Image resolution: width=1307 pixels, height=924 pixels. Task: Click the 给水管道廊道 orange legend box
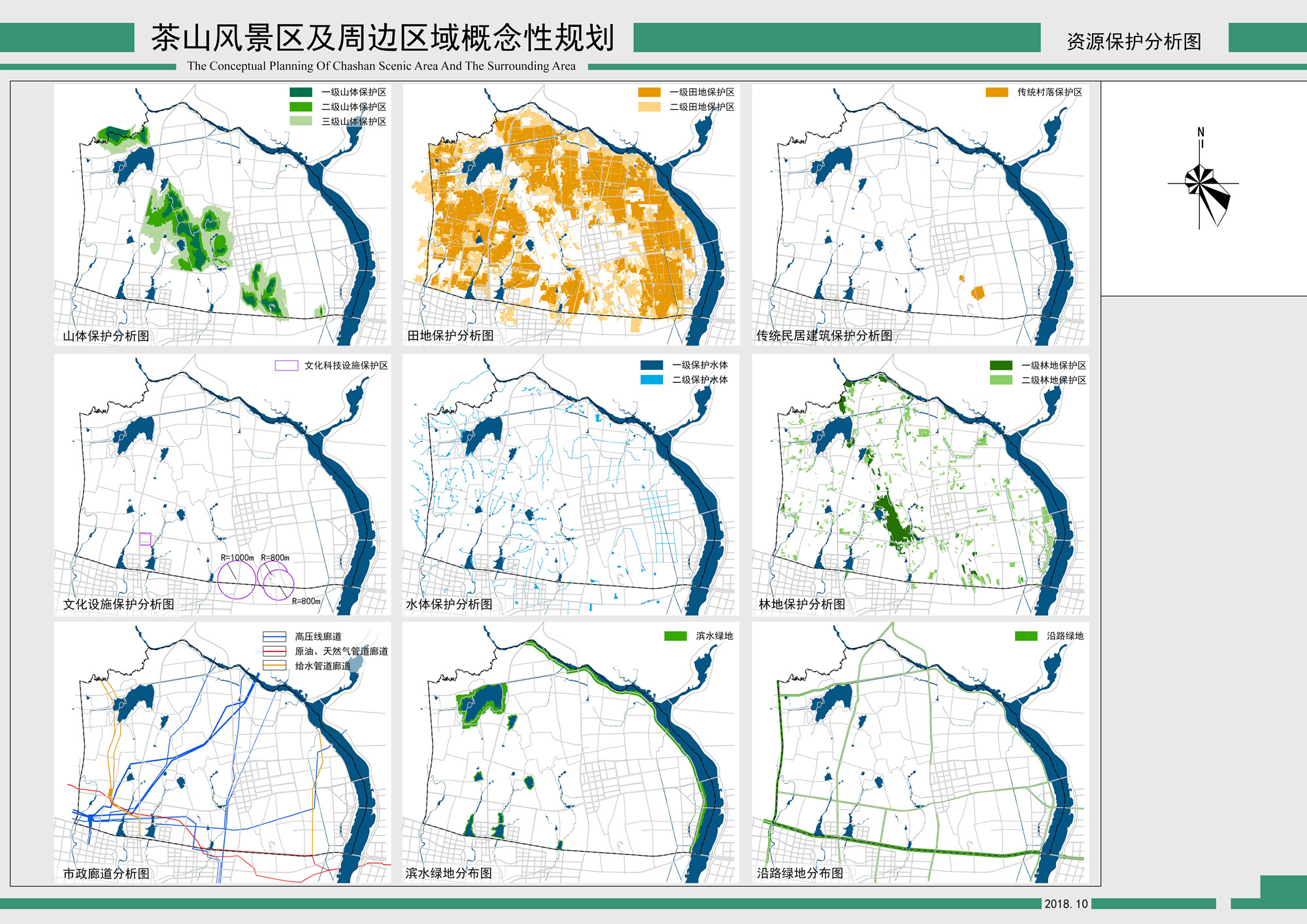click(x=274, y=665)
